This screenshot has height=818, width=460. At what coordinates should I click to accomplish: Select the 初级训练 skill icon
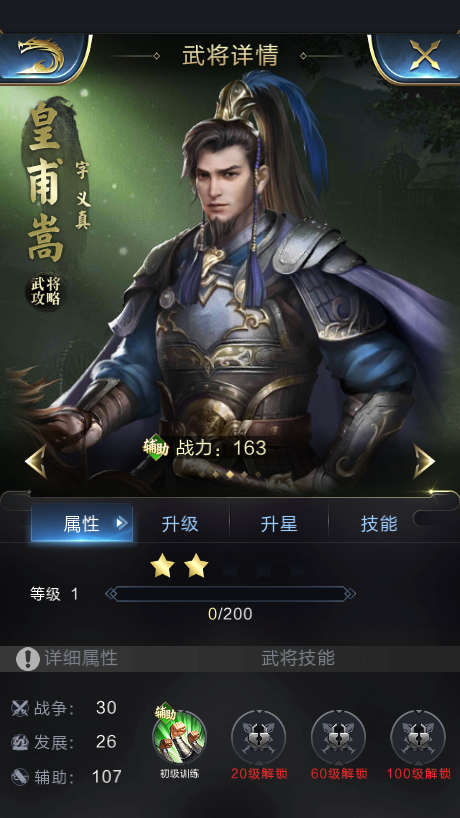pos(179,737)
